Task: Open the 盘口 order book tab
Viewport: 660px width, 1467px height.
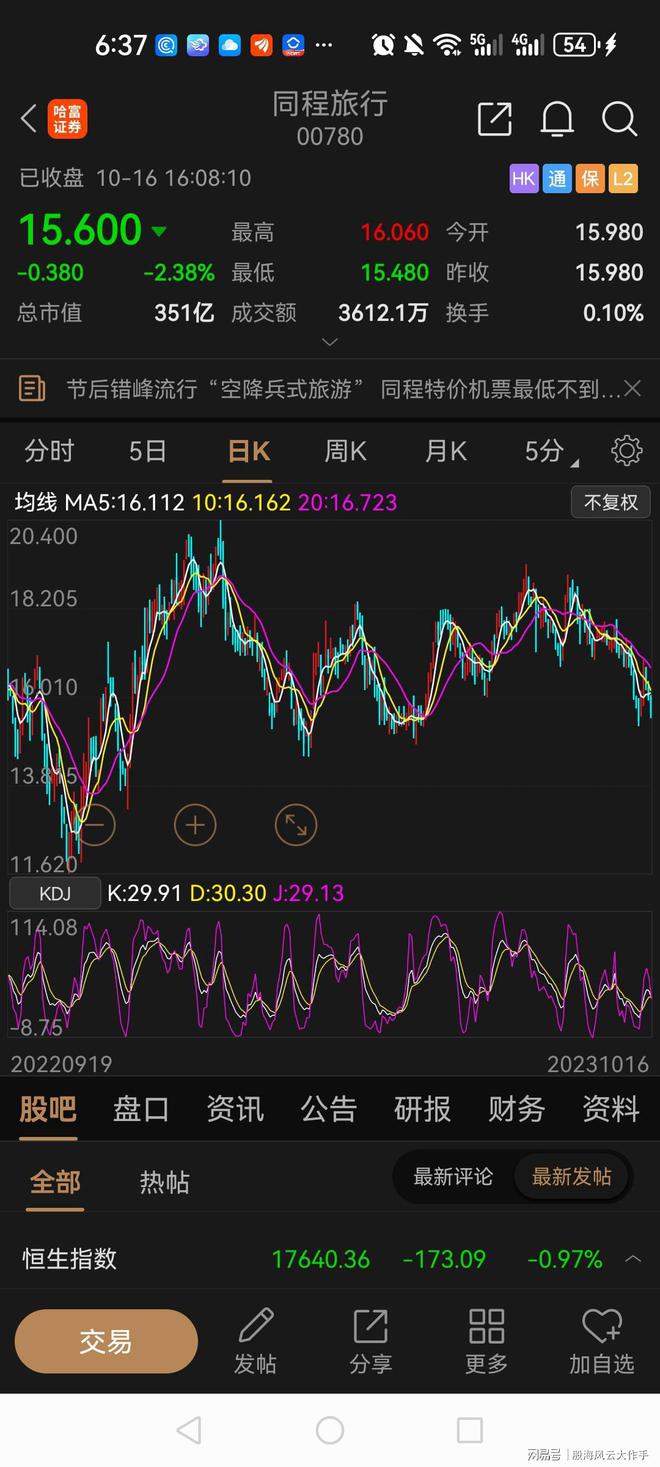Action: click(x=141, y=1109)
